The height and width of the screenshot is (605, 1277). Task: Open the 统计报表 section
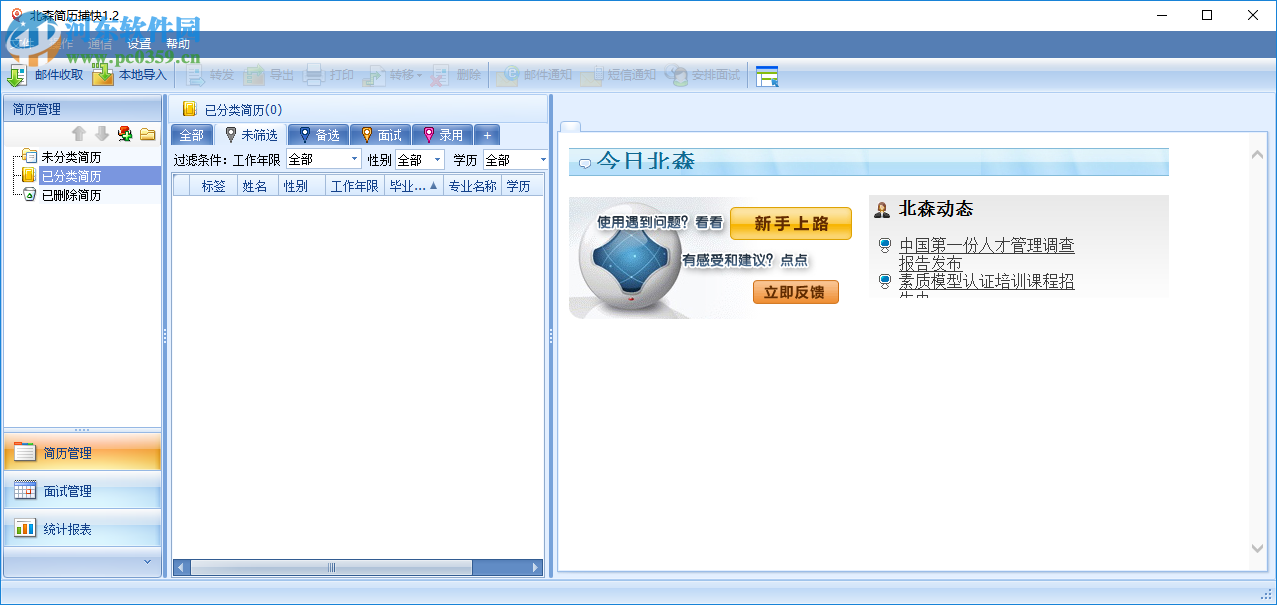pyautogui.click(x=82, y=529)
